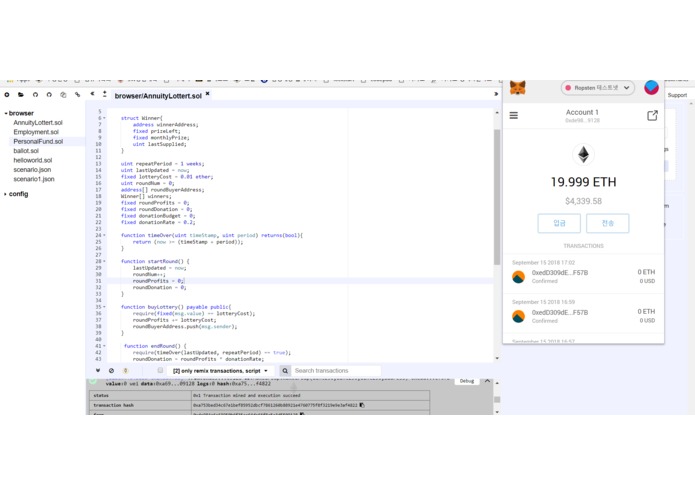695x494 pixels.
Task: Copy the transaction hash value
Action: (x=362, y=405)
